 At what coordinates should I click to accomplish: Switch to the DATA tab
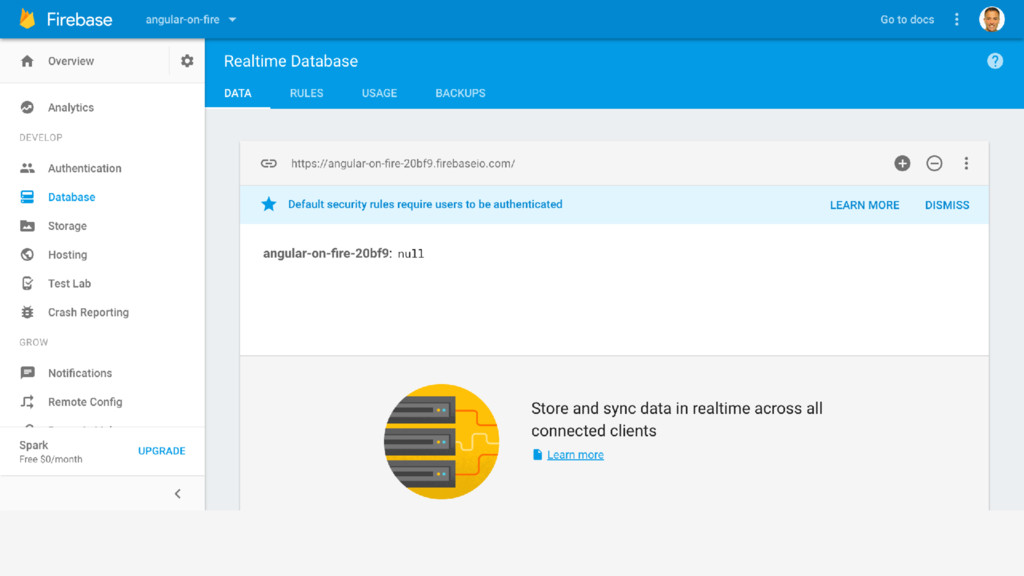pyautogui.click(x=238, y=93)
